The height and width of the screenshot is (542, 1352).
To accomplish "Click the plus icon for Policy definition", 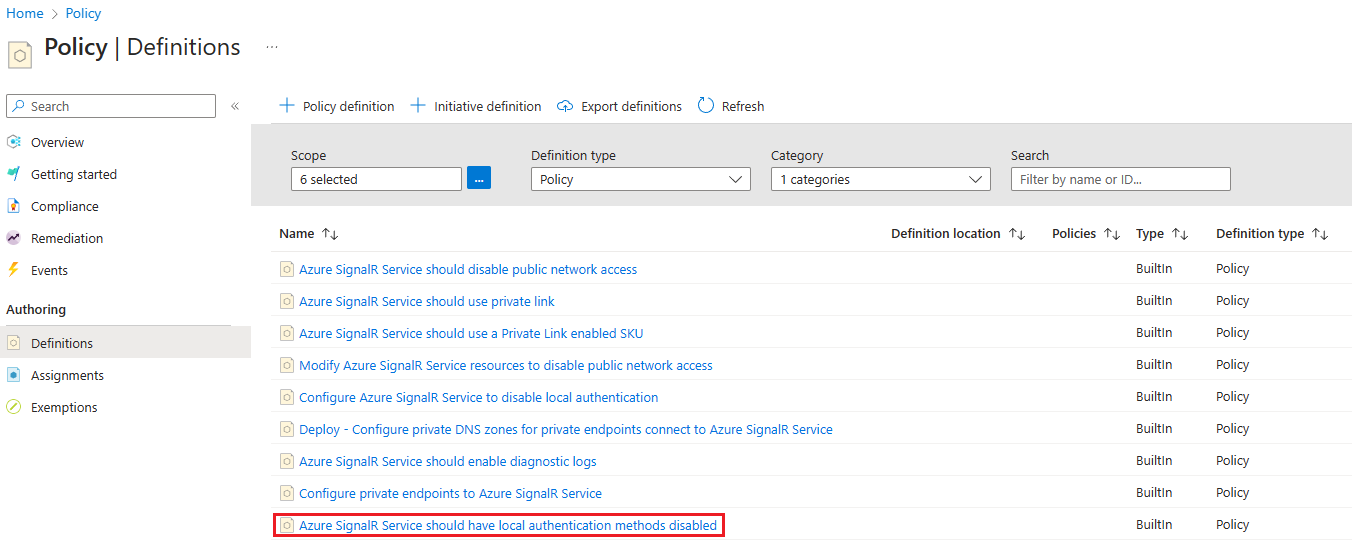I will pos(287,106).
